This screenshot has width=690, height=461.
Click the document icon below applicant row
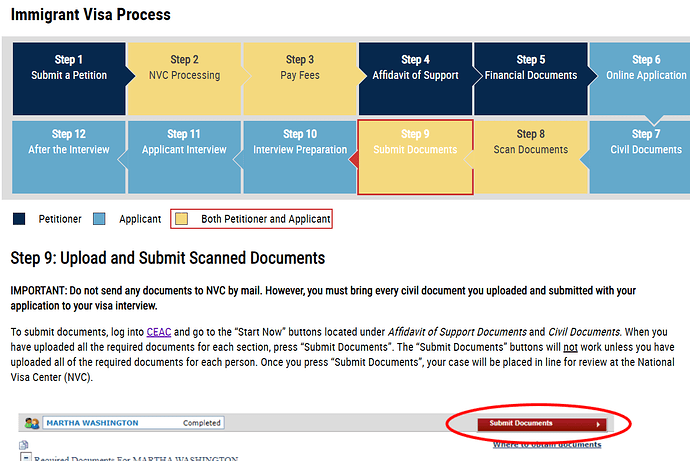(23, 445)
